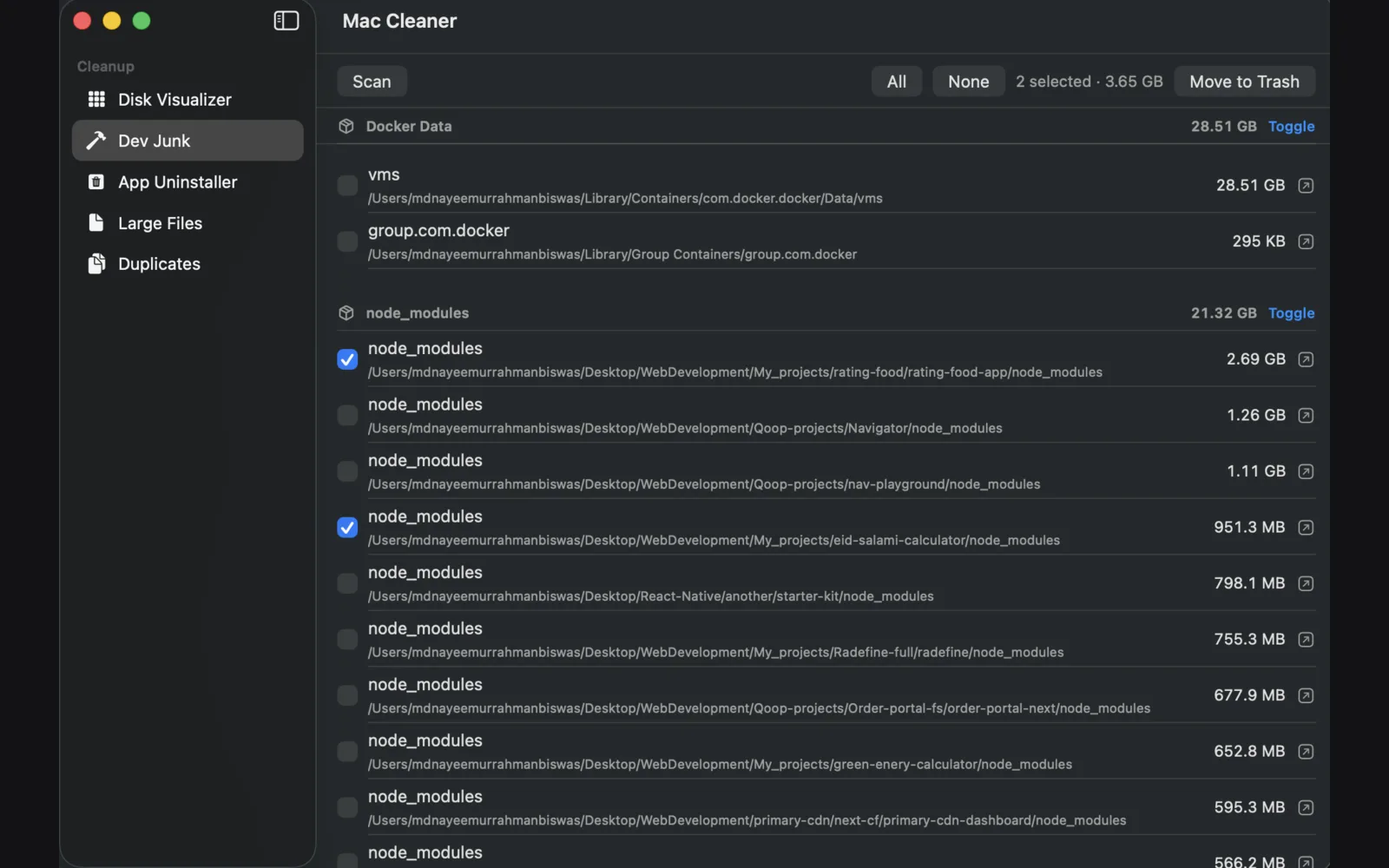Click the node_modules group cube icon
The image size is (1389, 868).
pyautogui.click(x=346, y=313)
